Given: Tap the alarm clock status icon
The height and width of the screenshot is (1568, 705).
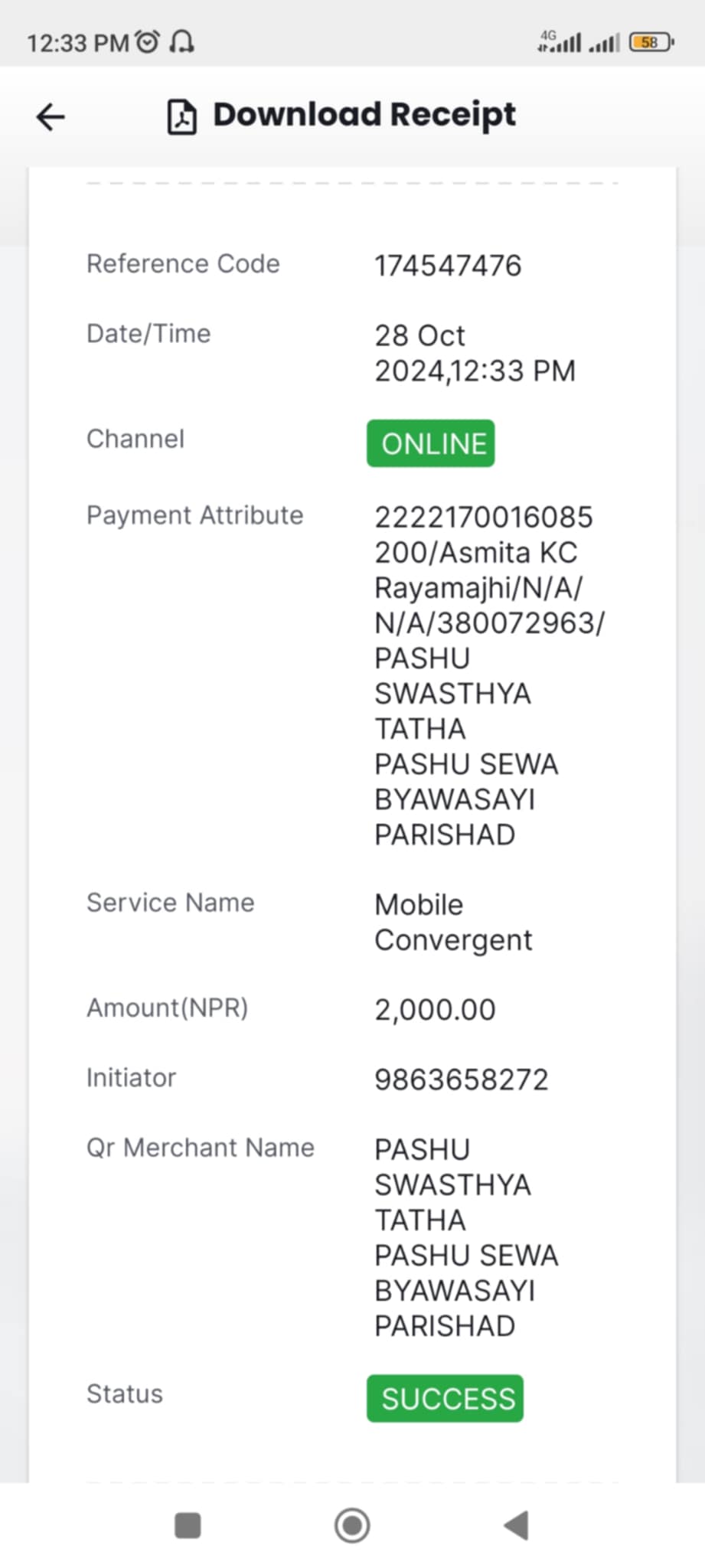Looking at the screenshot, I should tap(148, 41).
